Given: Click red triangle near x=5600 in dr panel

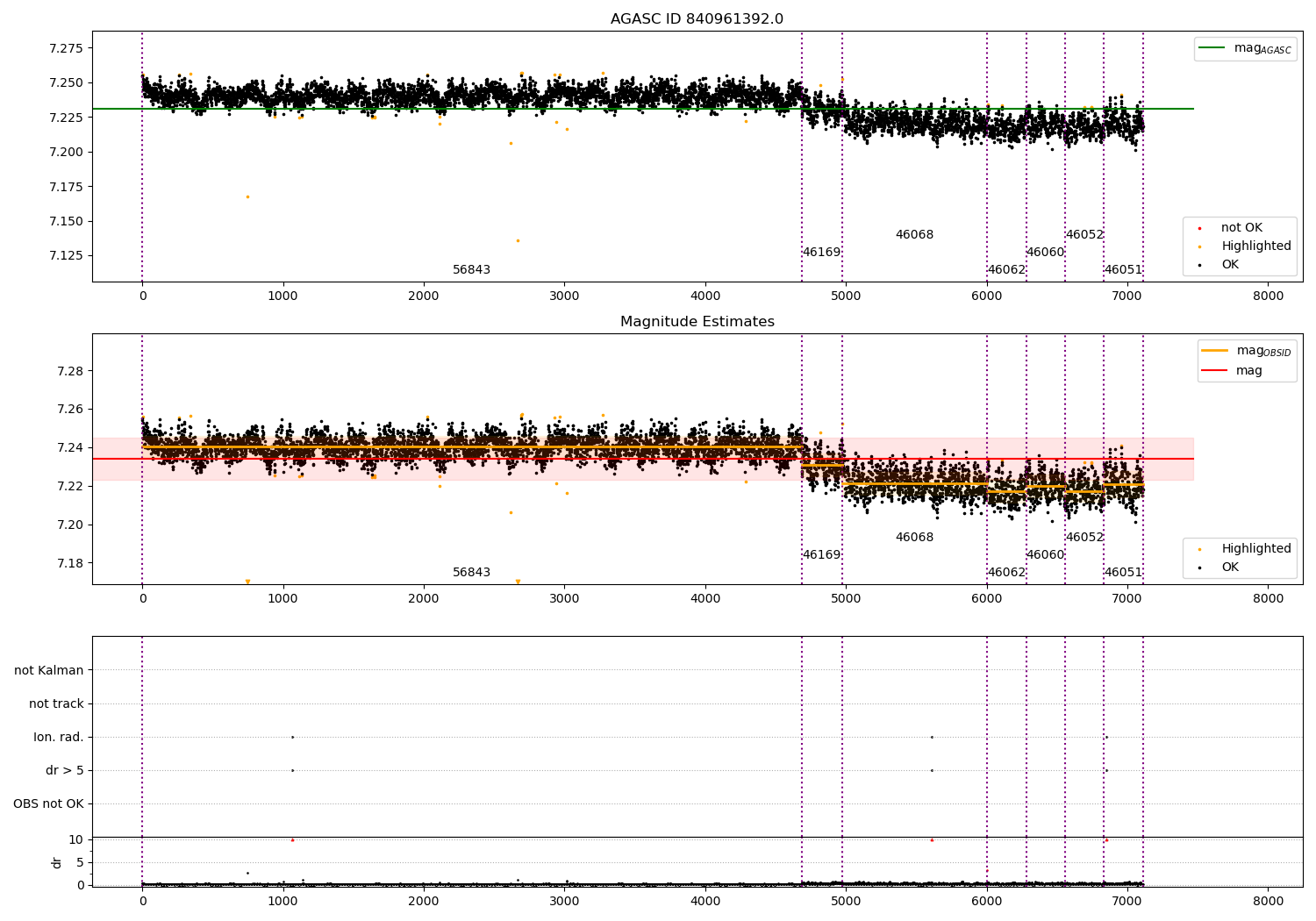Looking at the screenshot, I should (x=932, y=840).
